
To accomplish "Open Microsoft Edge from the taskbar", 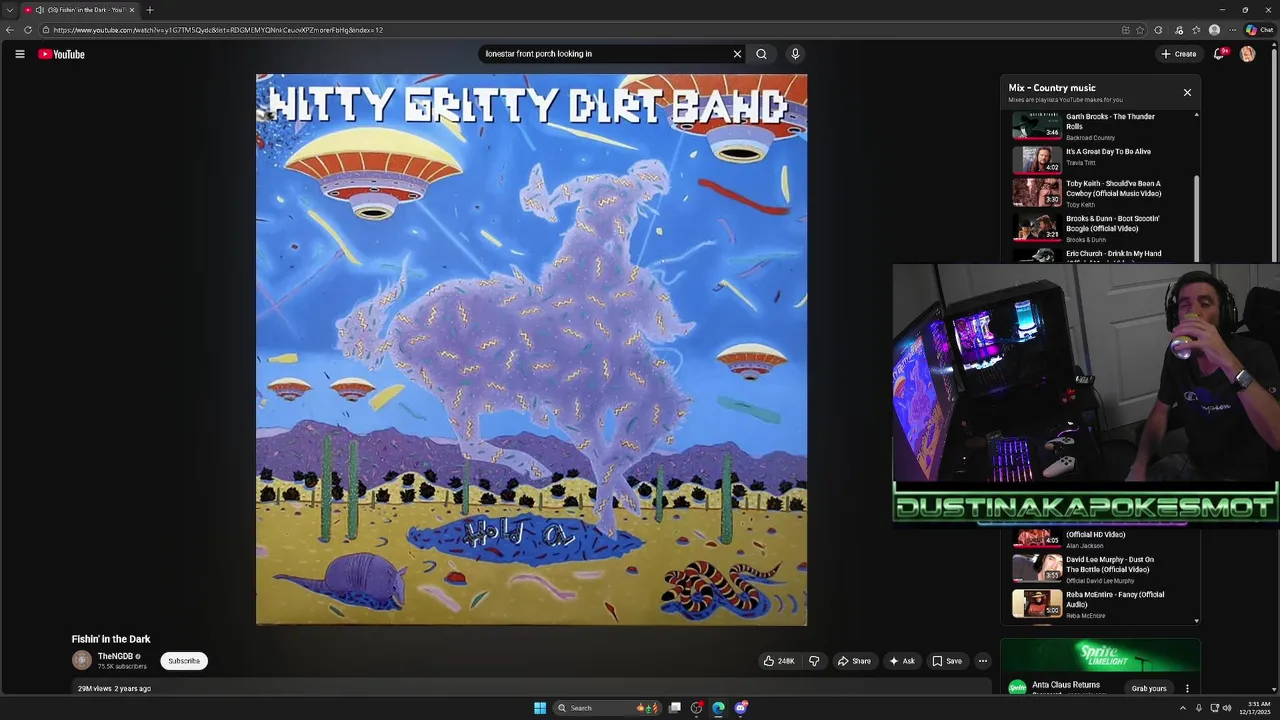I will coord(718,708).
